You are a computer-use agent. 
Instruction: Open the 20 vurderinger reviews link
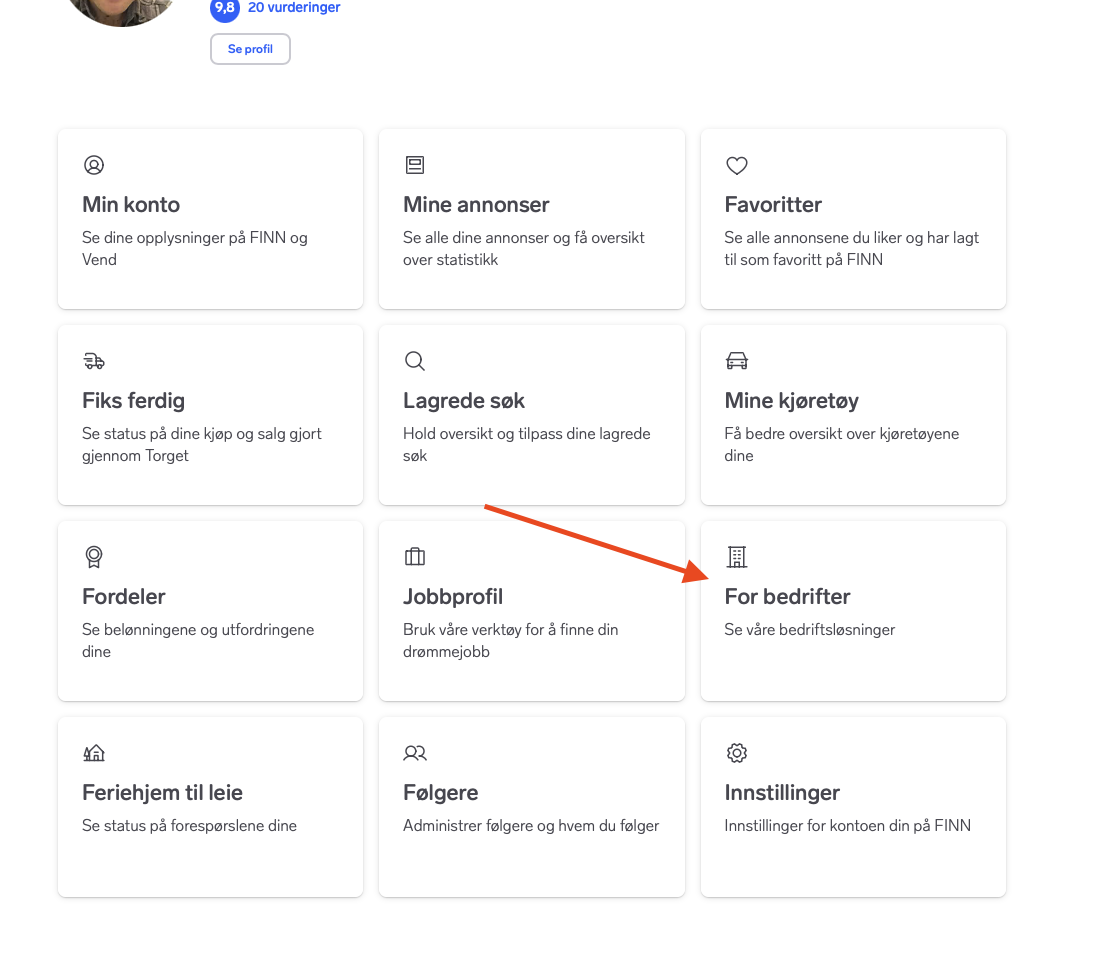(294, 8)
